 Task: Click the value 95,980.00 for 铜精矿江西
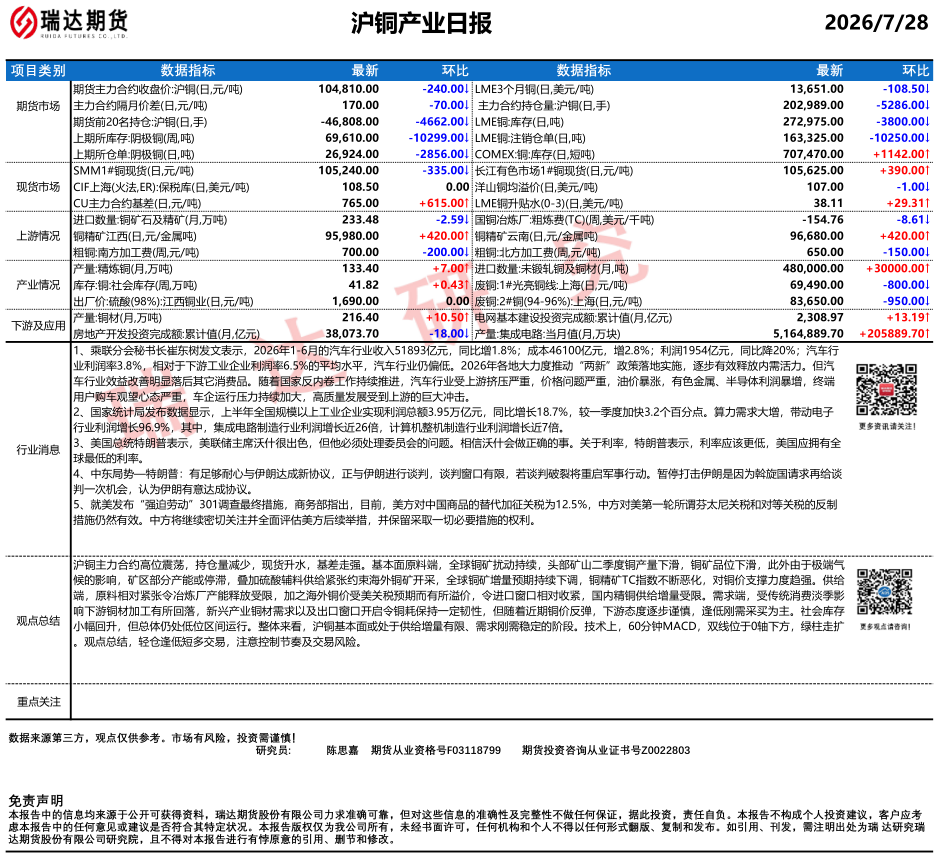click(x=352, y=236)
